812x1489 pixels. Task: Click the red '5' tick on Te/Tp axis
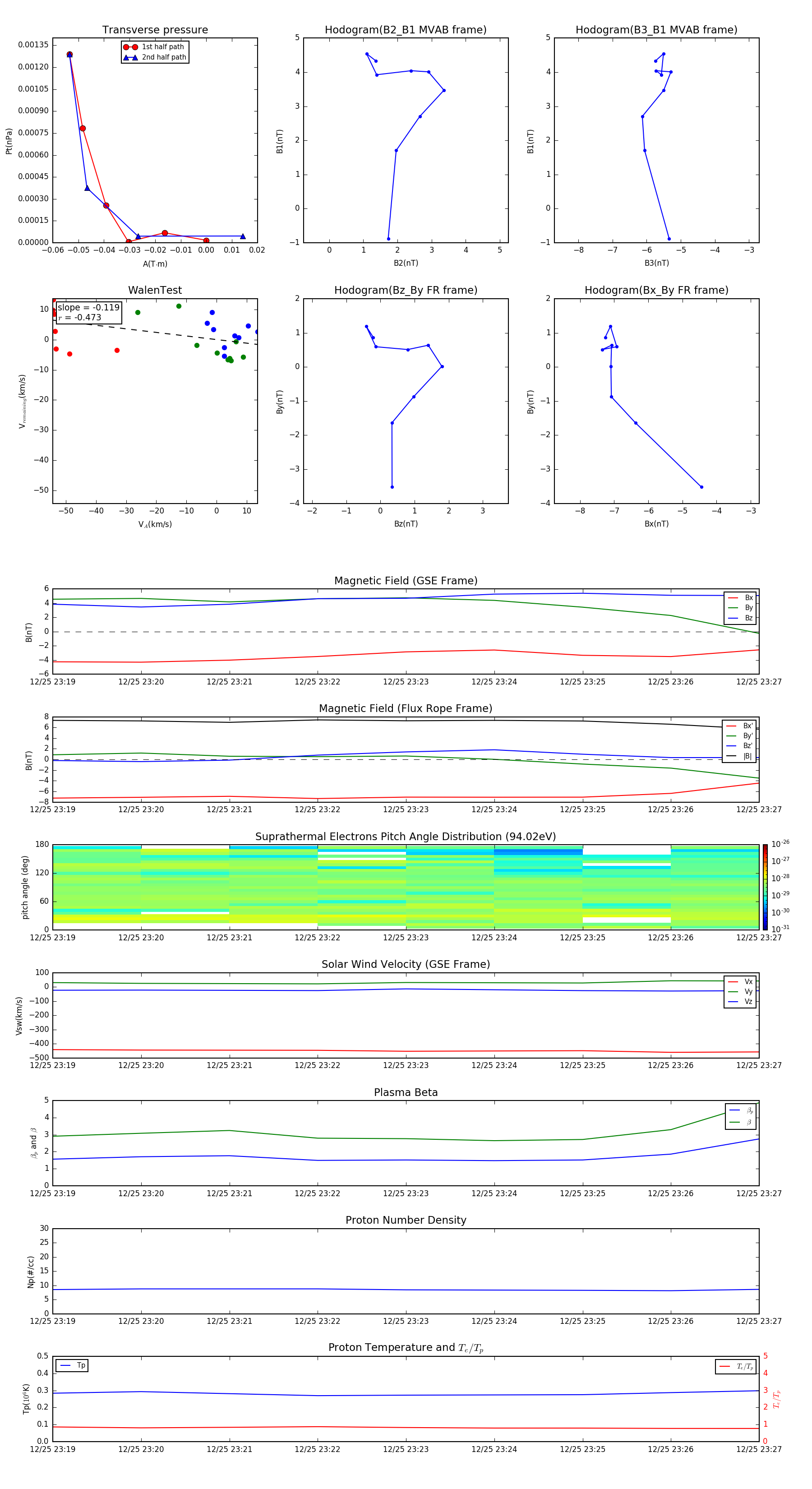[765, 1356]
